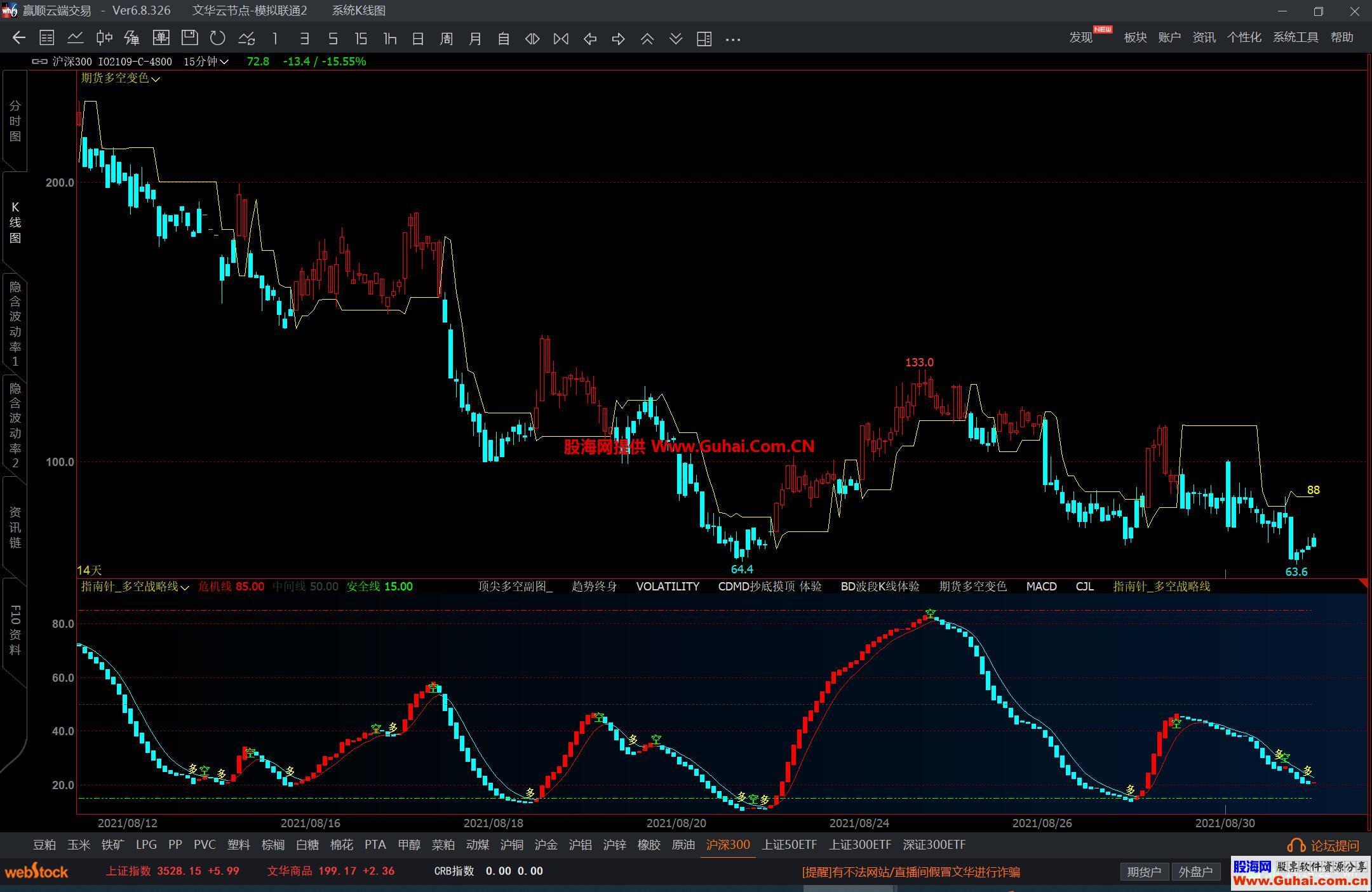Click the headset forum question icon
The width and height of the screenshot is (1372, 892).
pyautogui.click(x=1295, y=846)
